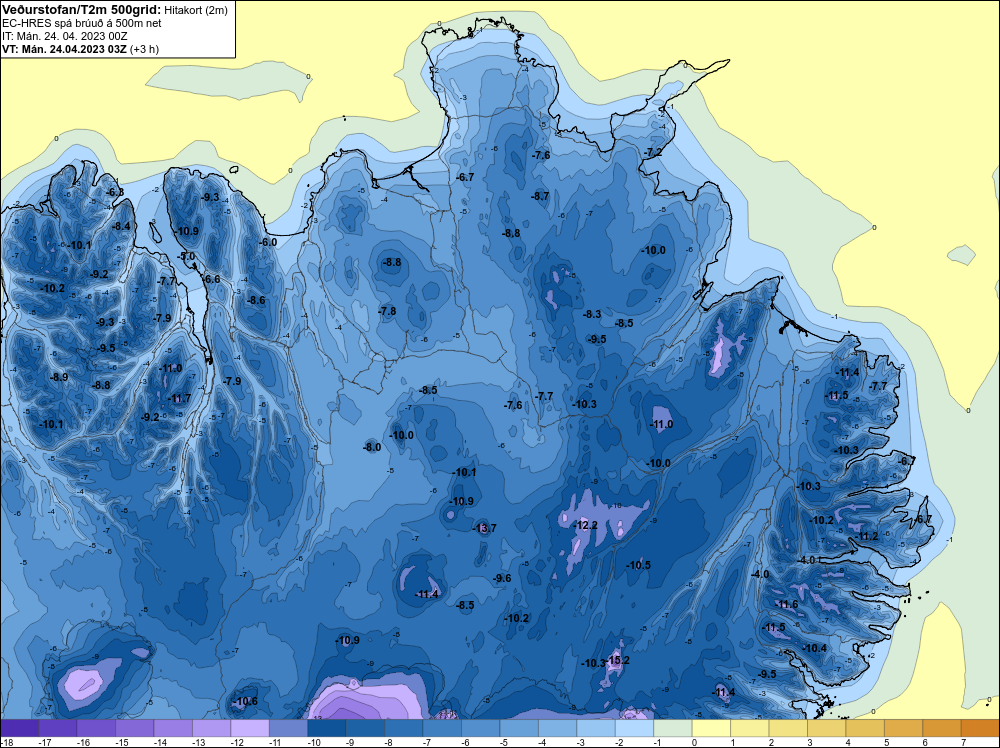Click the darkest purple legend swatch labeled -18
The image size is (1000, 748).
[x=20, y=728]
